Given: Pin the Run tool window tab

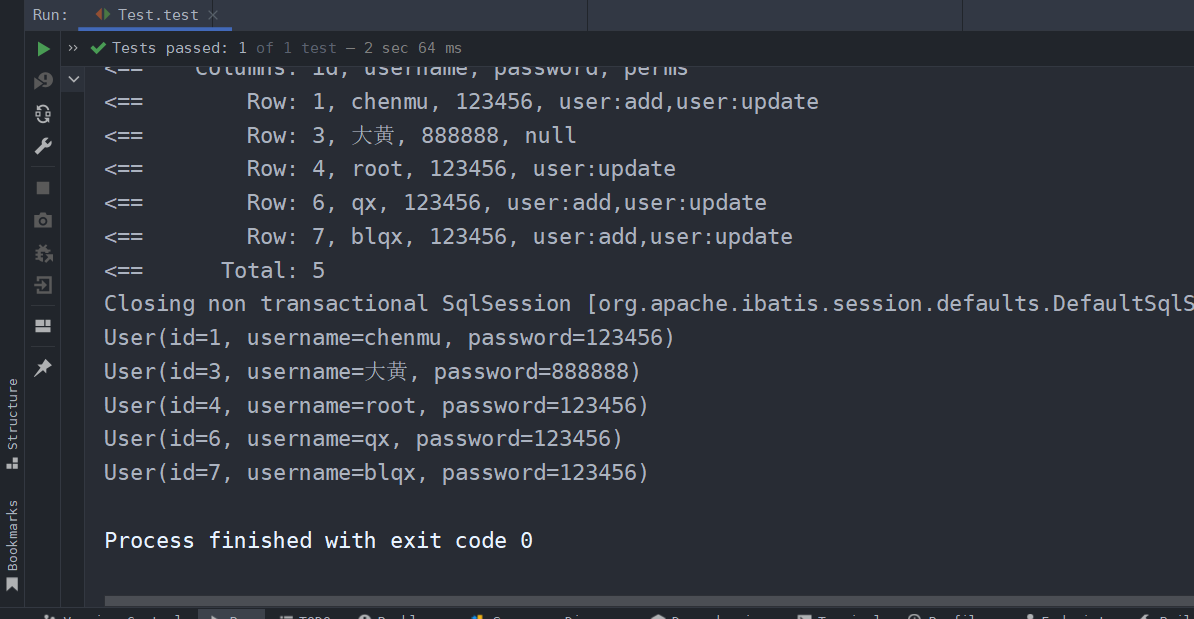Looking at the screenshot, I should tap(42, 367).
